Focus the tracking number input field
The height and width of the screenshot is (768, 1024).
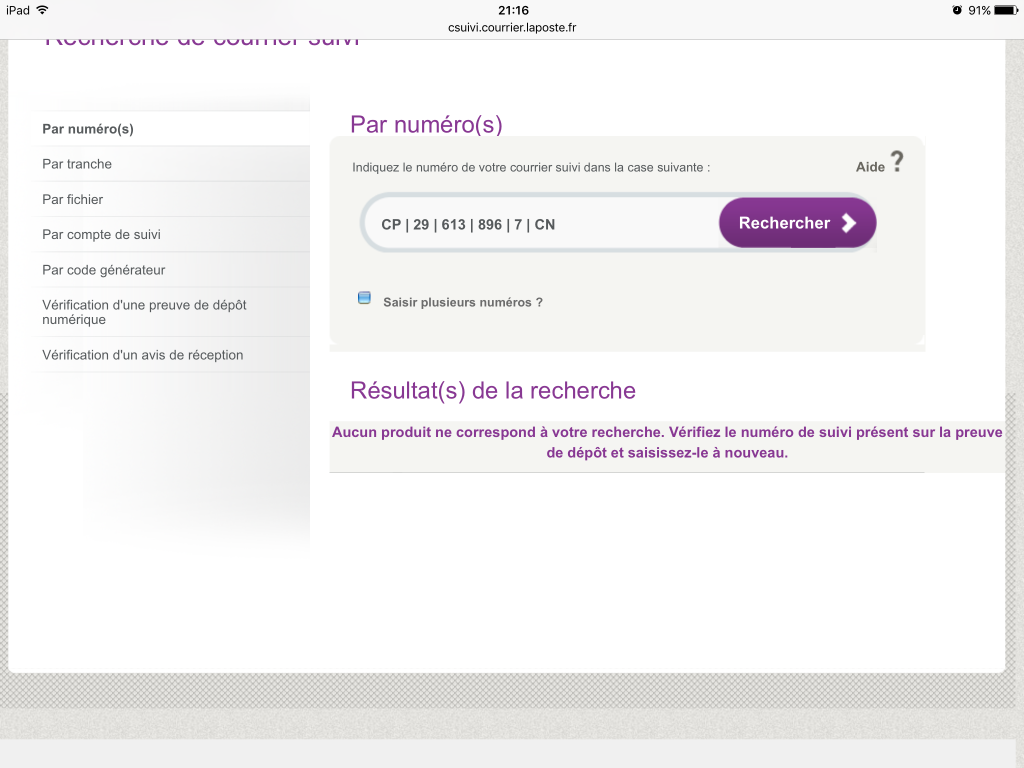point(542,224)
